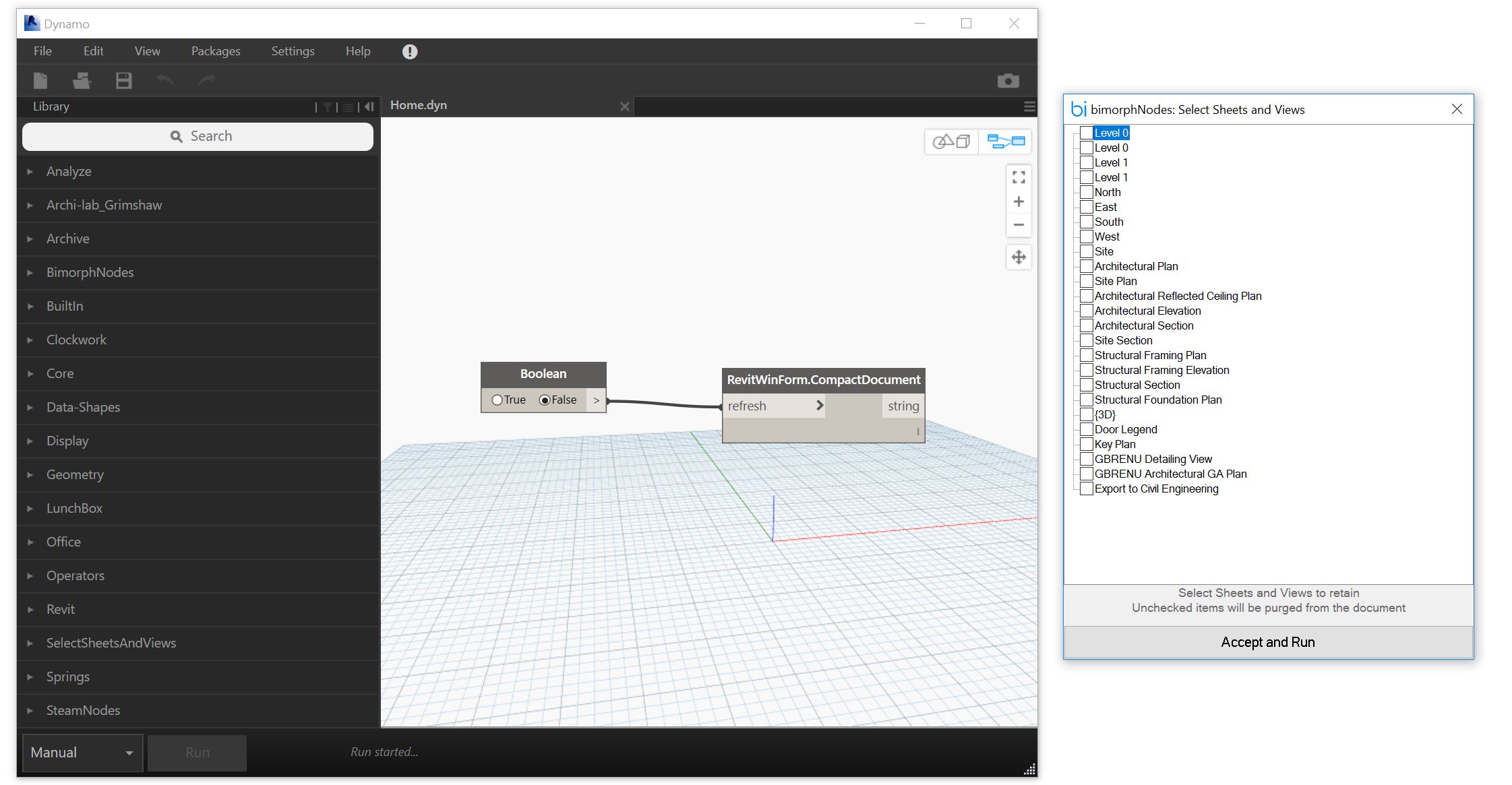Activate the pan tool icon
The width and height of the screenshot is (1512, 785).
coord(1019,257)
